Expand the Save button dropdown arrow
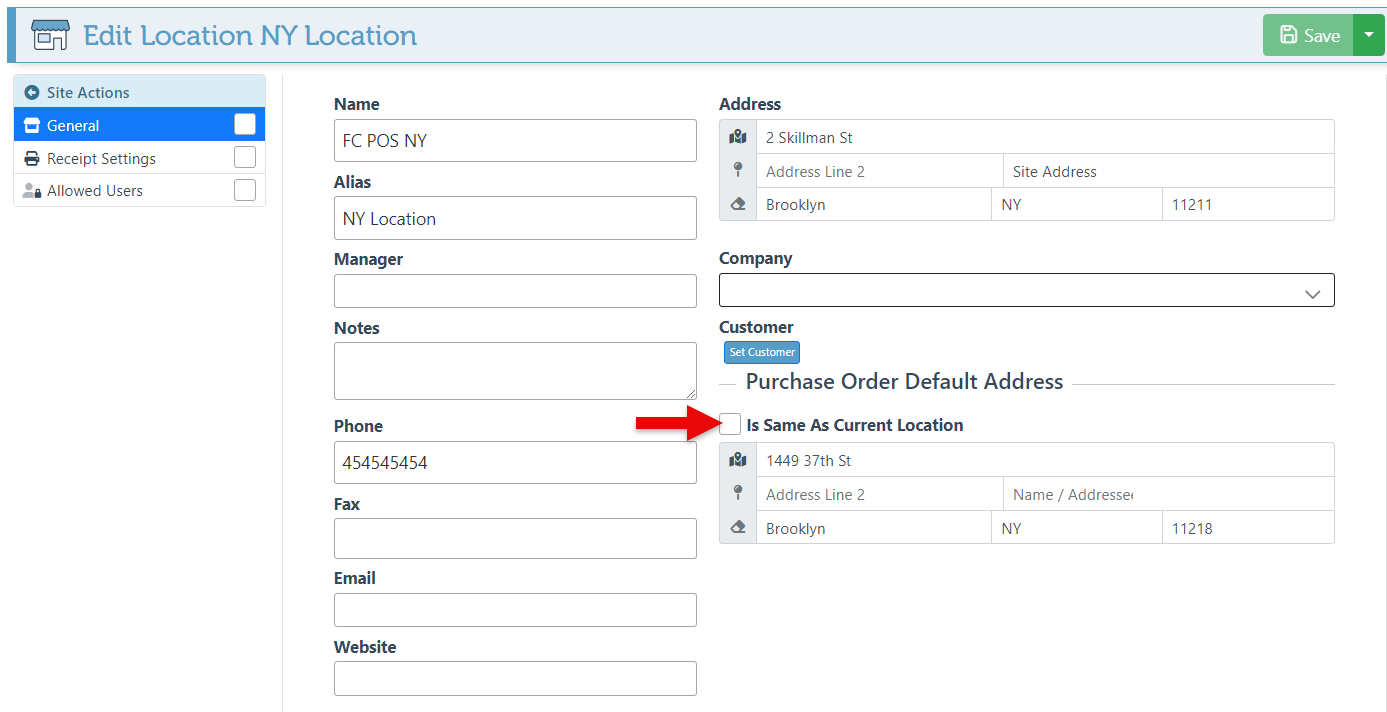1387x712 pixels. click(x=1369, y=35)
